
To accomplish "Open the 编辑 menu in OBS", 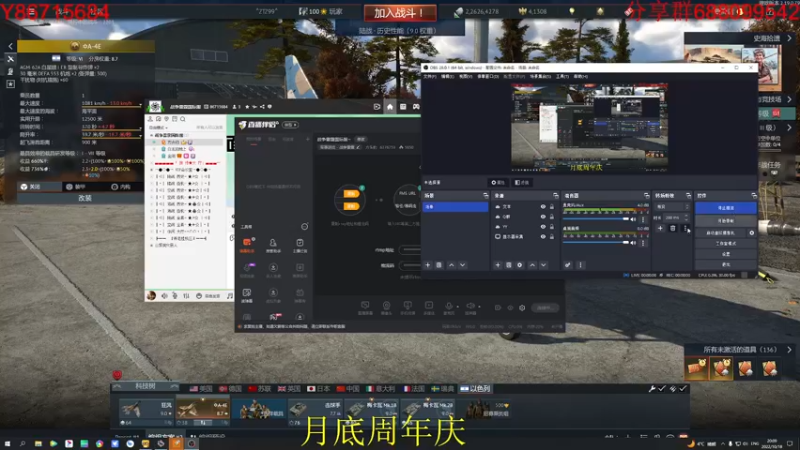I will pyautogui.click(x=447, y=77).
